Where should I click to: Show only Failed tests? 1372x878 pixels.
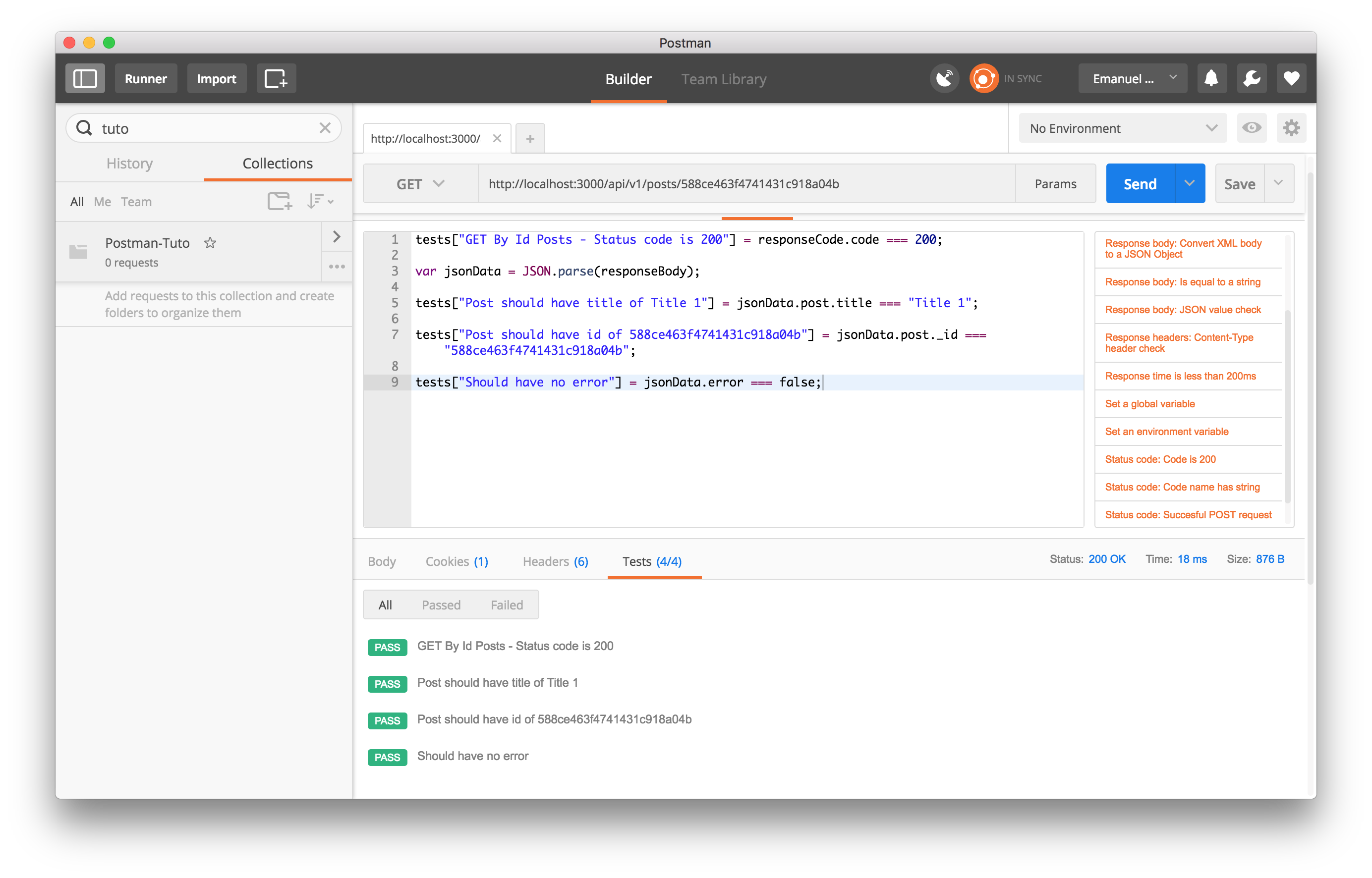click(x=507, y=605)
